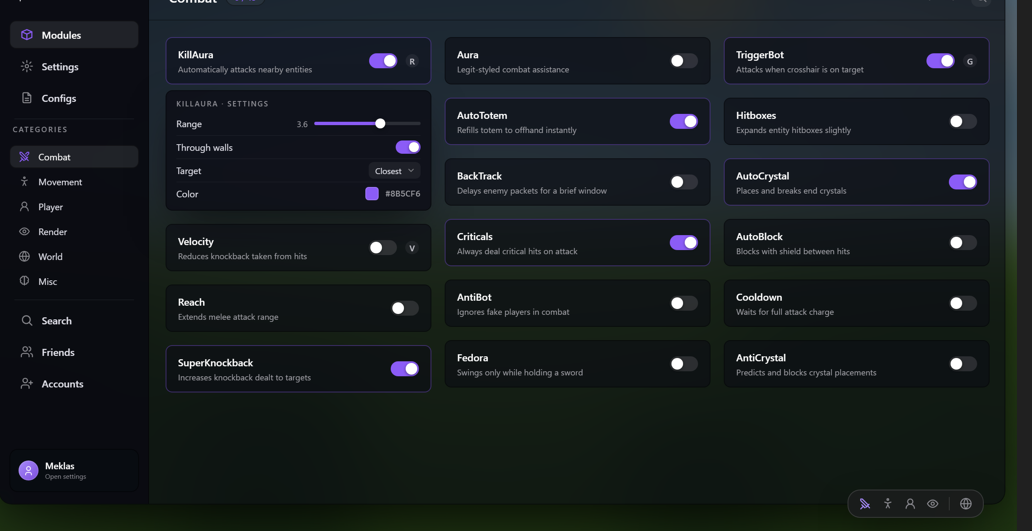
Task: Select the Misc category icon in sidebar
Action: tap(24, 281)
